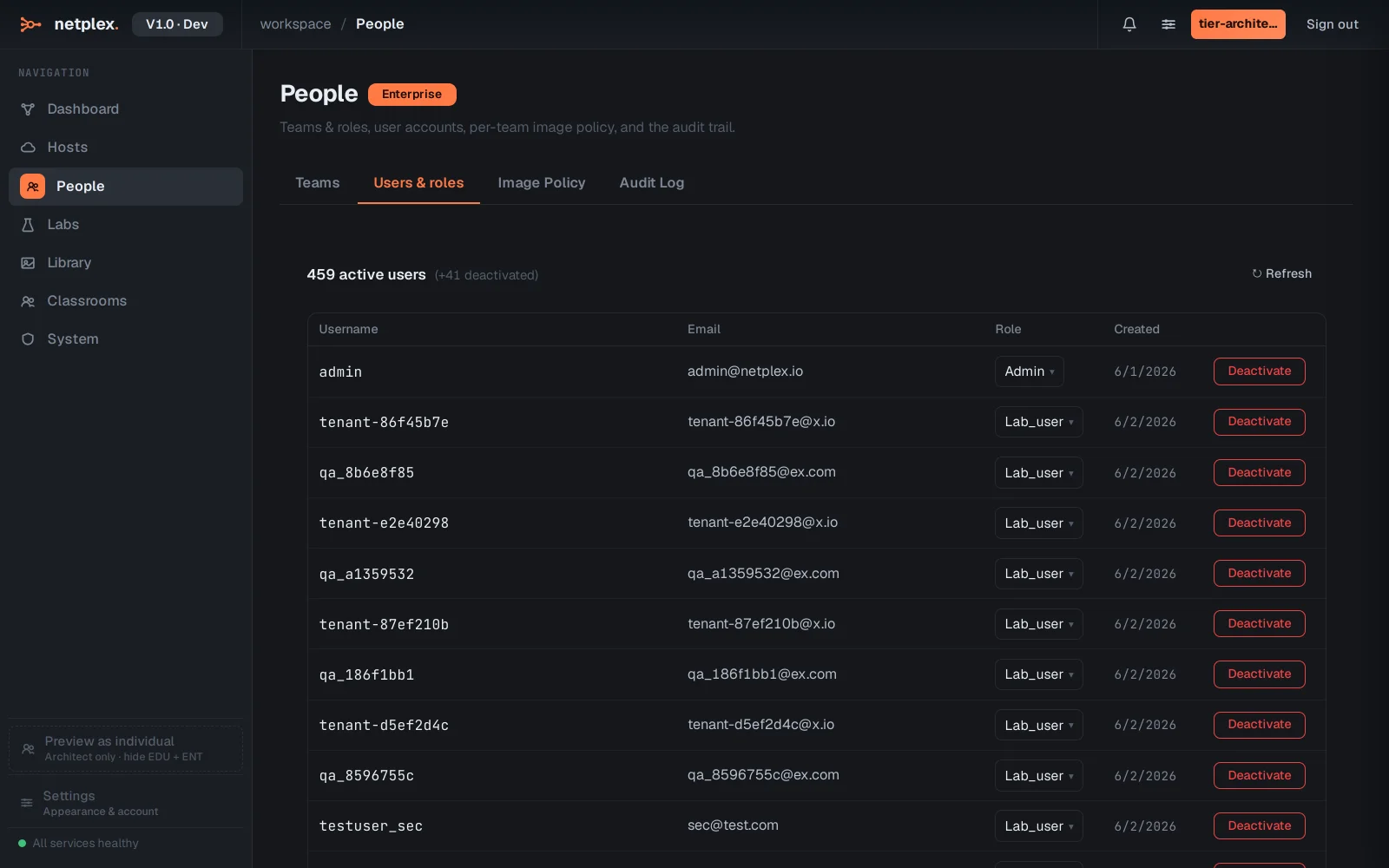Viewport: 1389px width, 868px height.
Task: Click the green services healthy status dot
Action: (23, 843)
